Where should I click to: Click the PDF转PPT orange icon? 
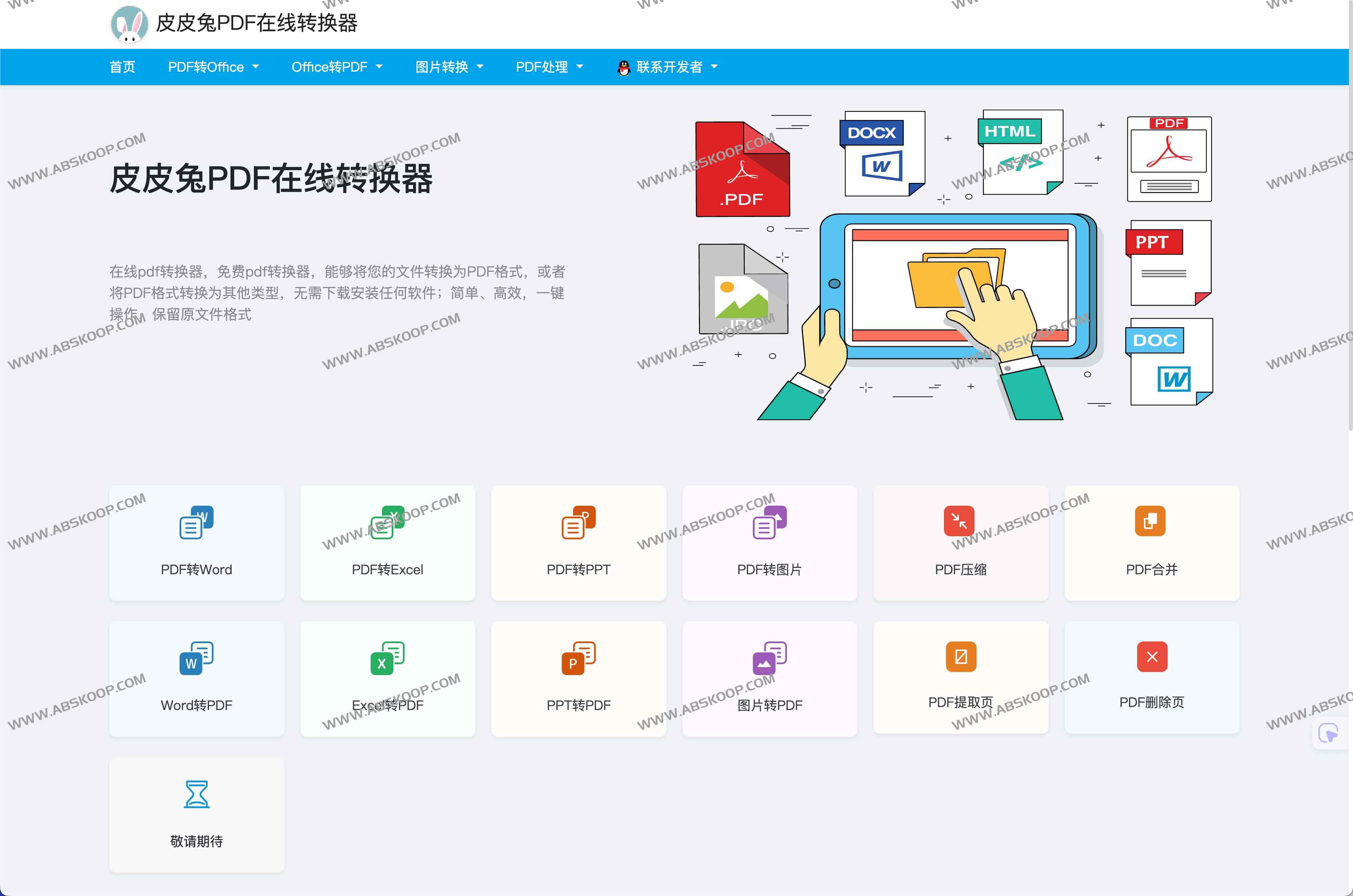click(x=578, y=522)
